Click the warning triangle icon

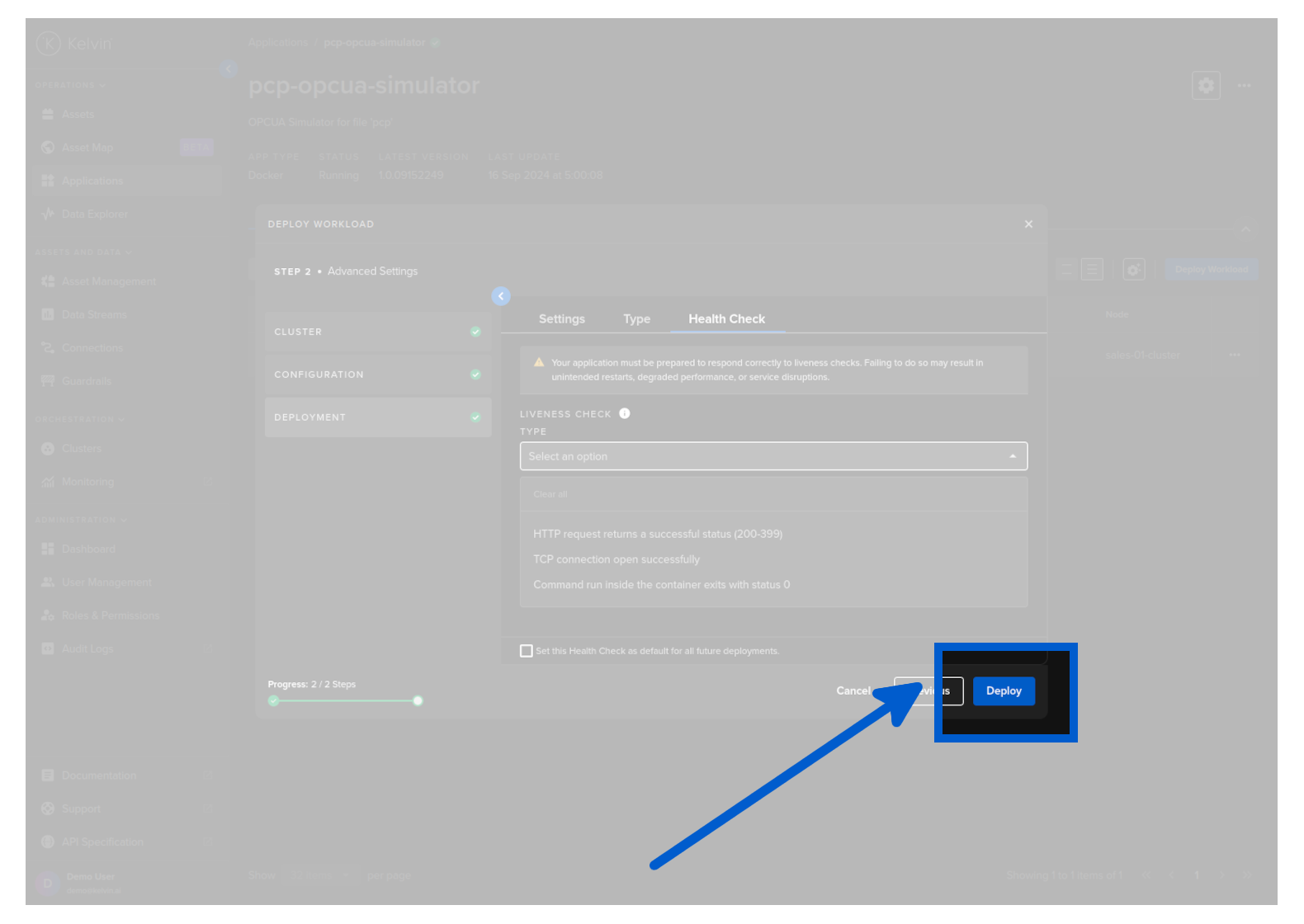[539, 363]
